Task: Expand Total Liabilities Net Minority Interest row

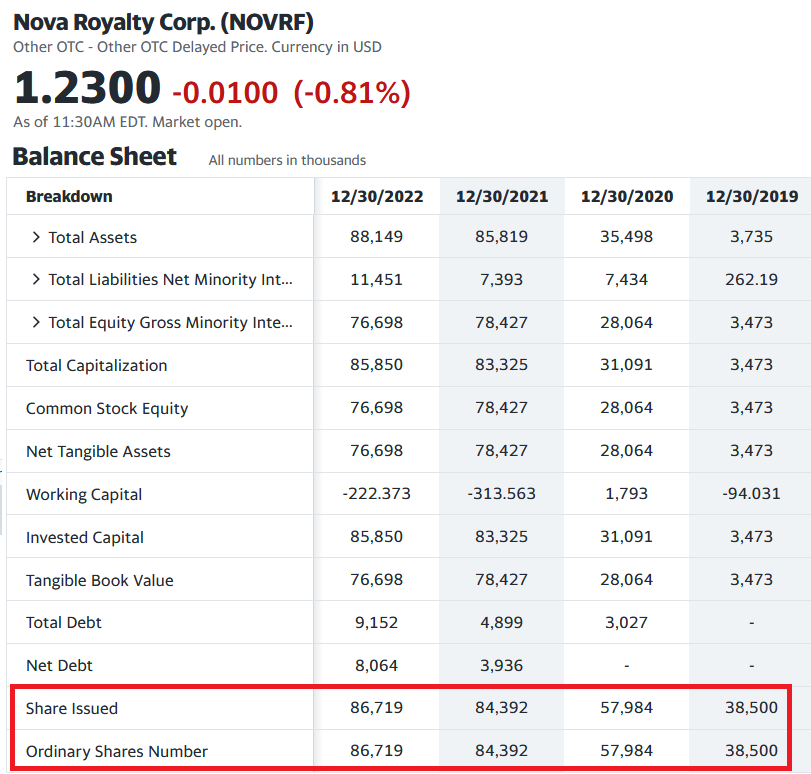Action: (x=36, y=280)
